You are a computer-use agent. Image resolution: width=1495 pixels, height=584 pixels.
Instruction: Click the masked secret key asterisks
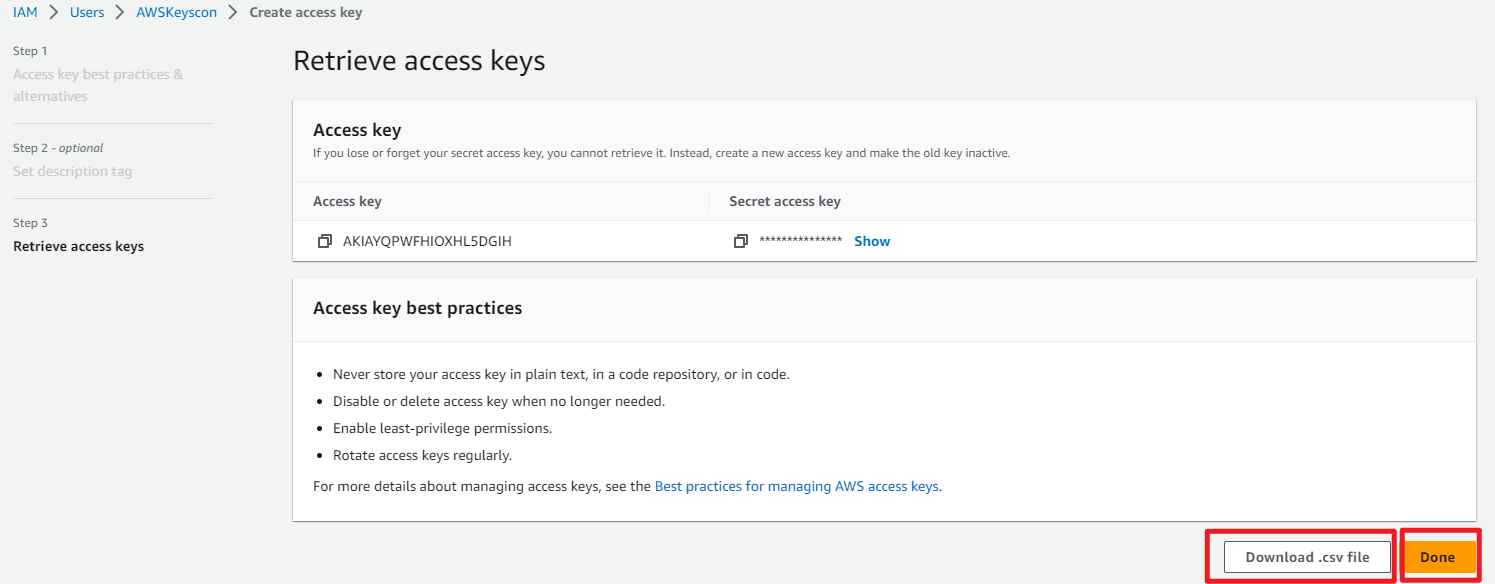point(800,241)
